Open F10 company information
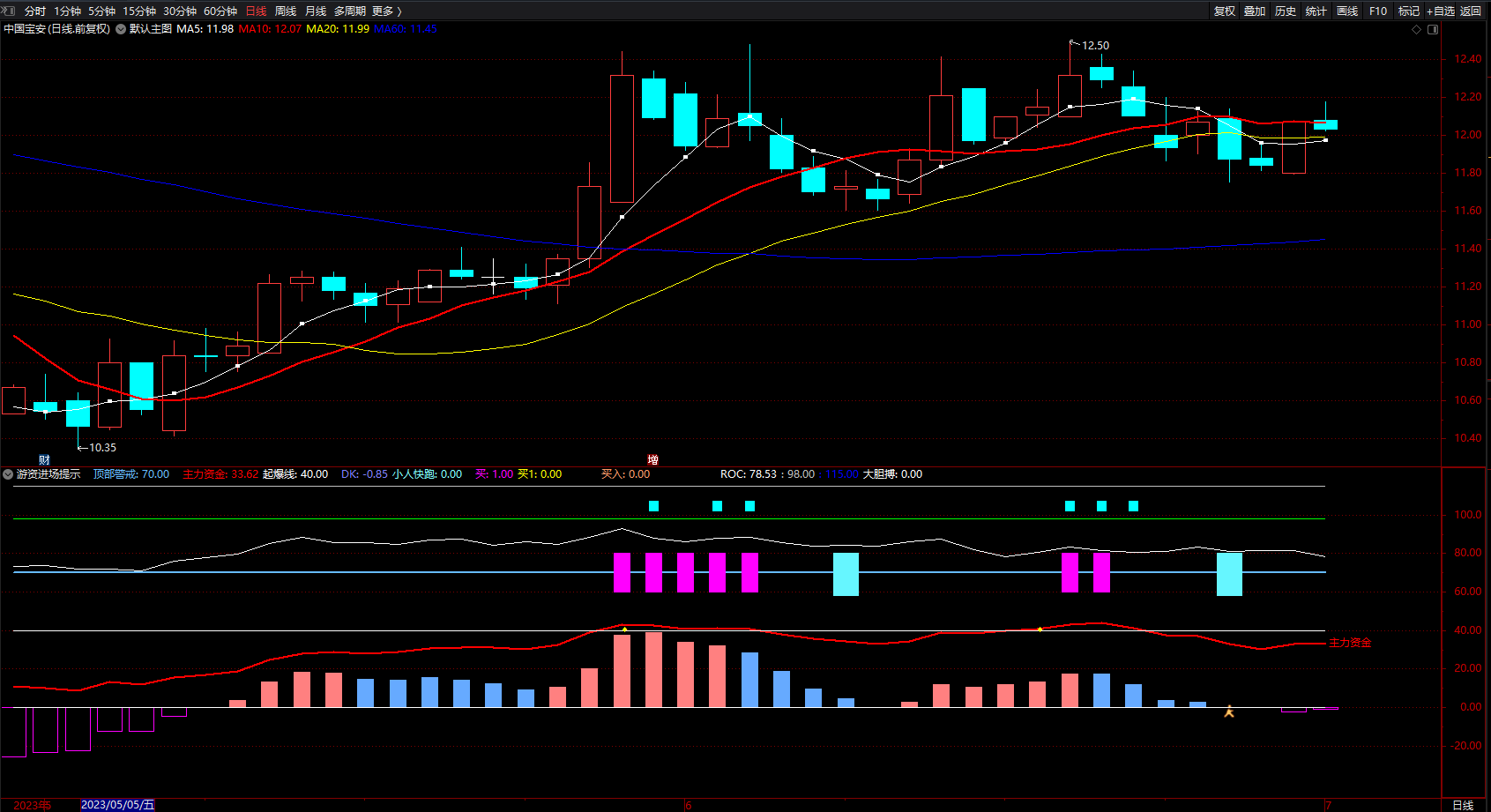 (1378, 11)
